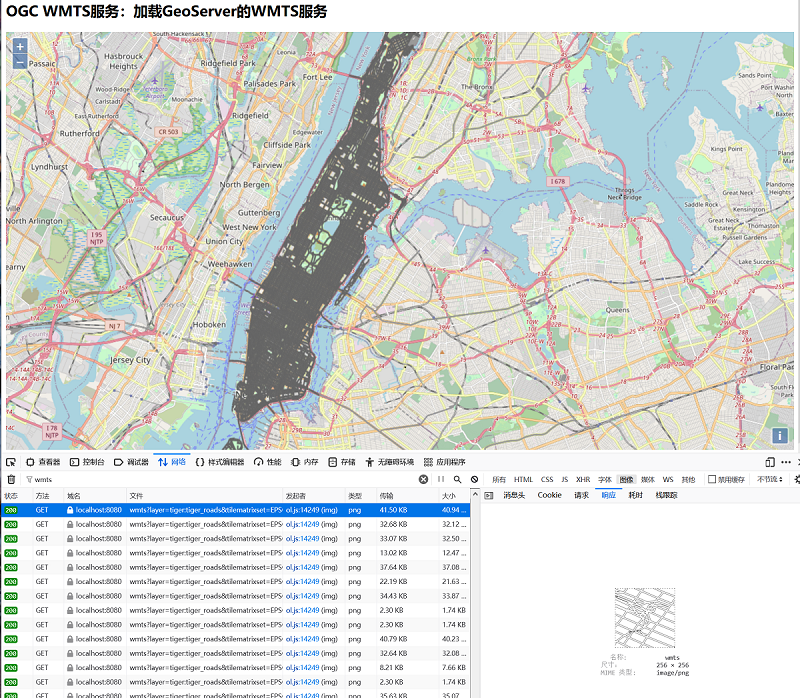Zoom out on the map
This screenshot has height=698, width=800.
click(x=20, y=62)
